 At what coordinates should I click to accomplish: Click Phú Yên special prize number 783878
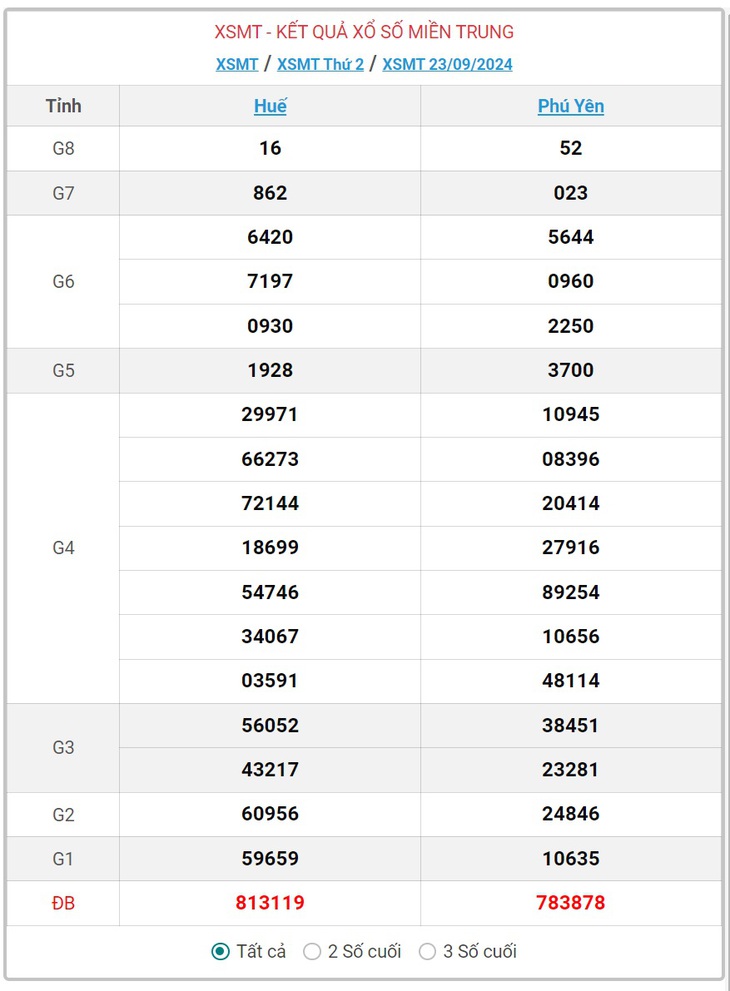point(571,903)
